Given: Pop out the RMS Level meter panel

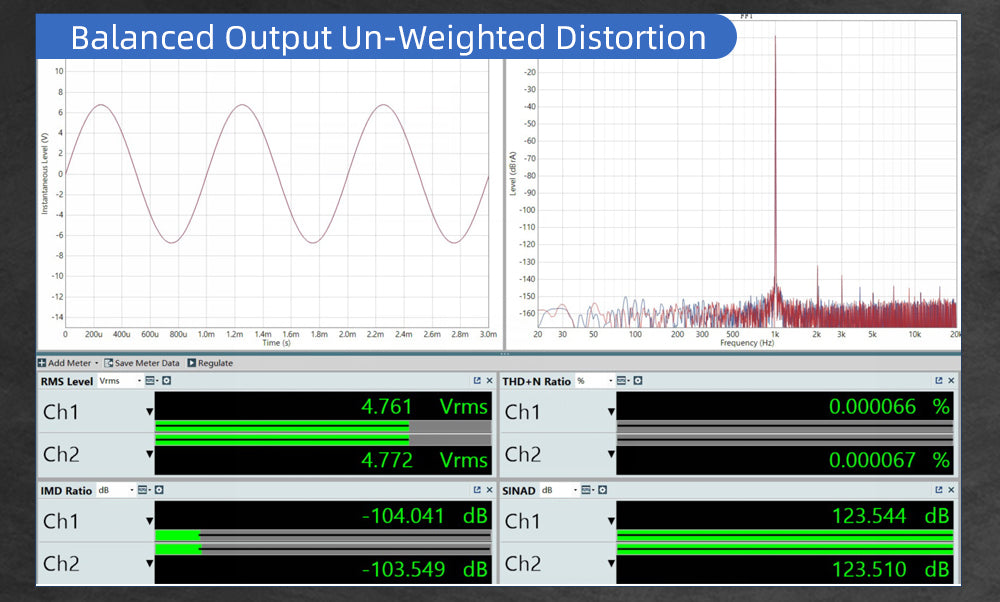Looking at the screenshot, I should click(477, 381).
